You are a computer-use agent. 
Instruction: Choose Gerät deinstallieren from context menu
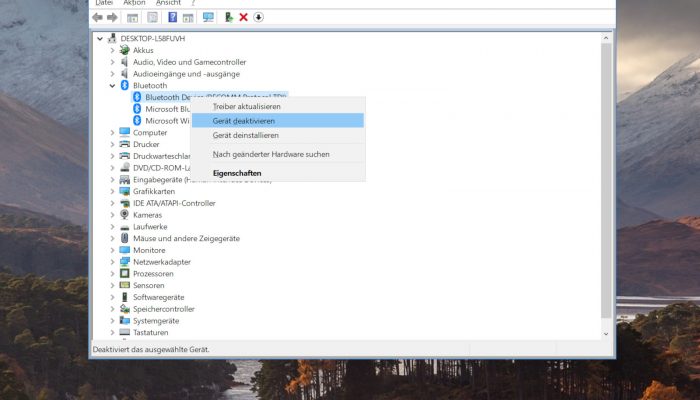[x=278, y=135]
